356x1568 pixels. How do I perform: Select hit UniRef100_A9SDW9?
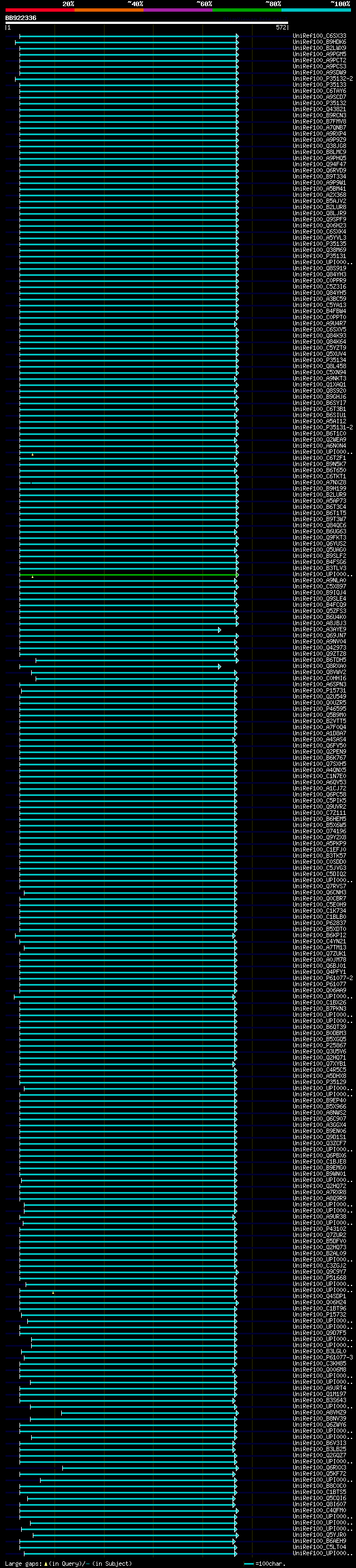coord(319,73)
